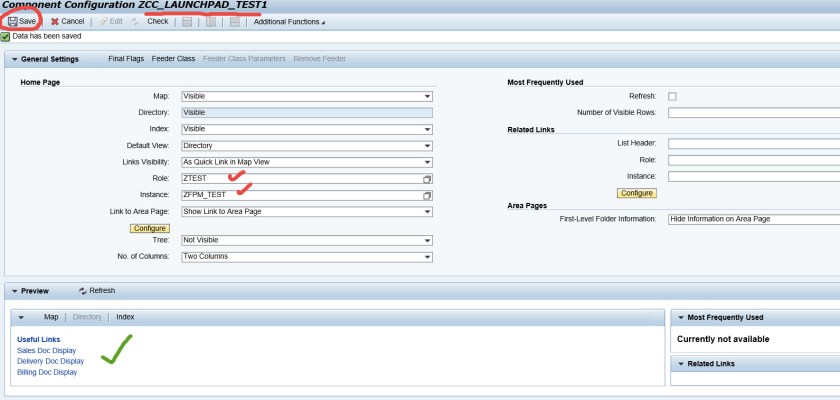Click the greyed Edit pencil button
The width and height of the screenshot is (840, 400).
[x=111, y=21]
